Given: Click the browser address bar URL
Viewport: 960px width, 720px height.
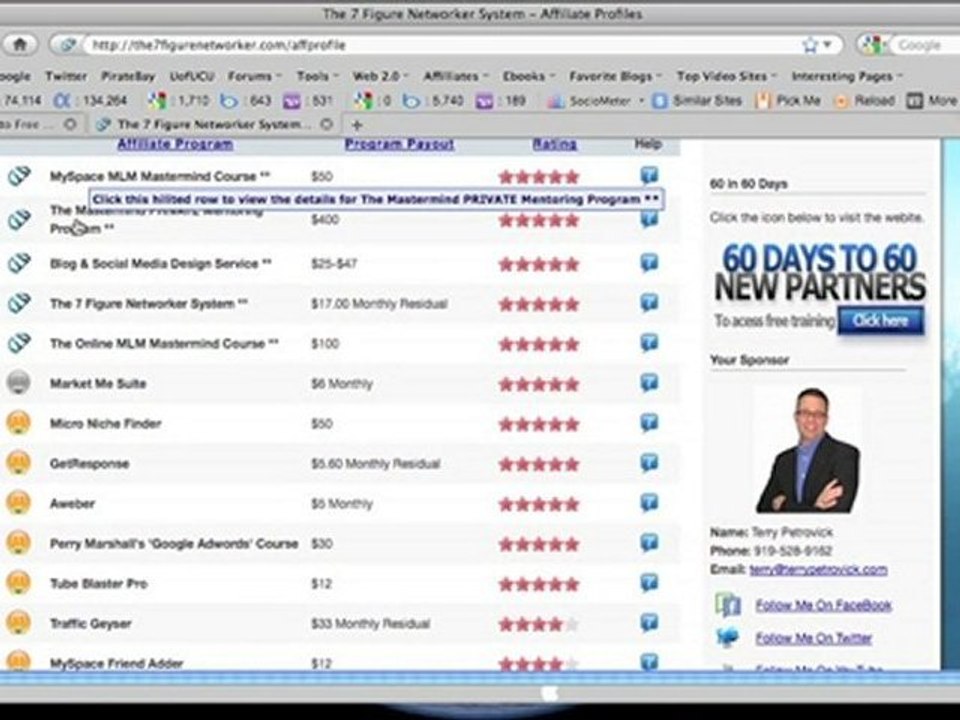Looking at the screenshot, I should coord(219,45).
